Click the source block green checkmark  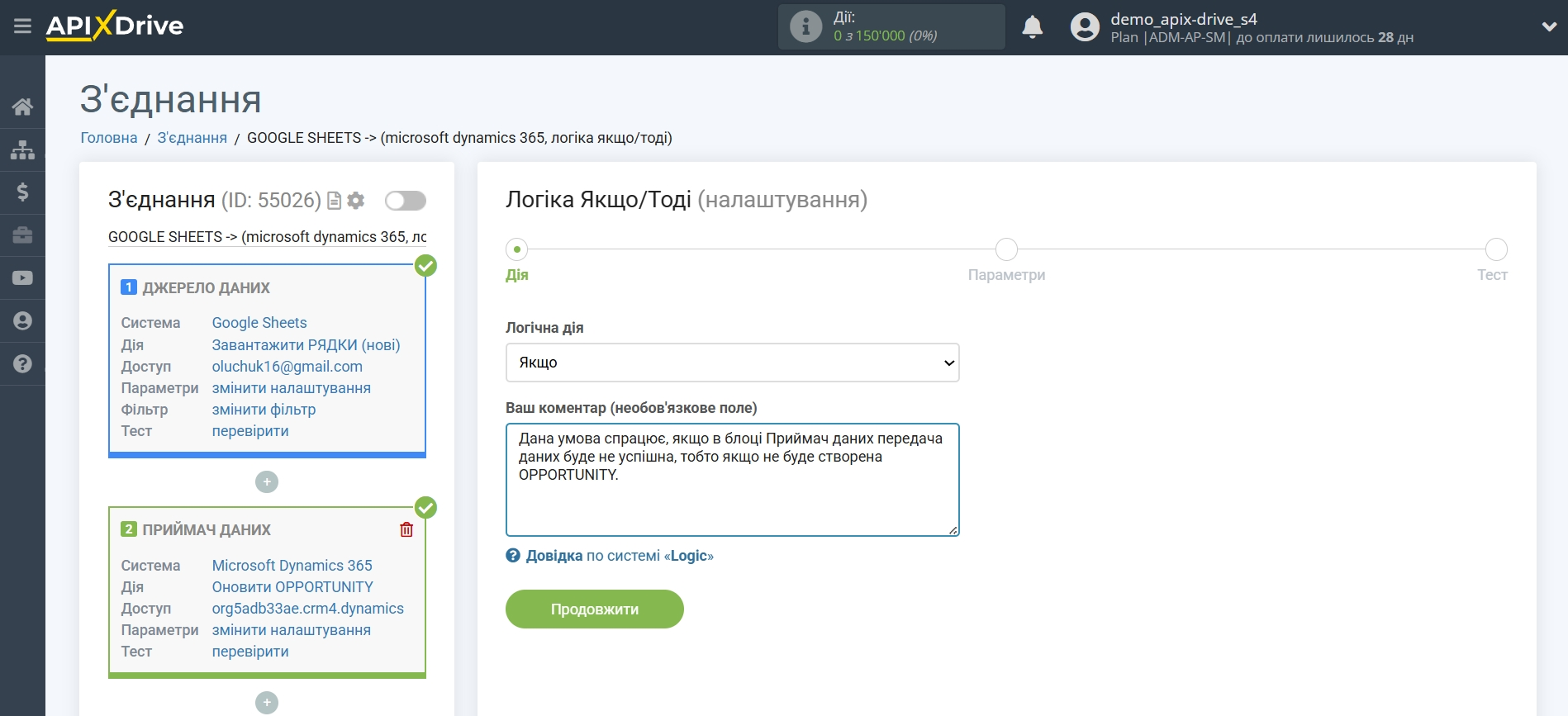(425, 265)
